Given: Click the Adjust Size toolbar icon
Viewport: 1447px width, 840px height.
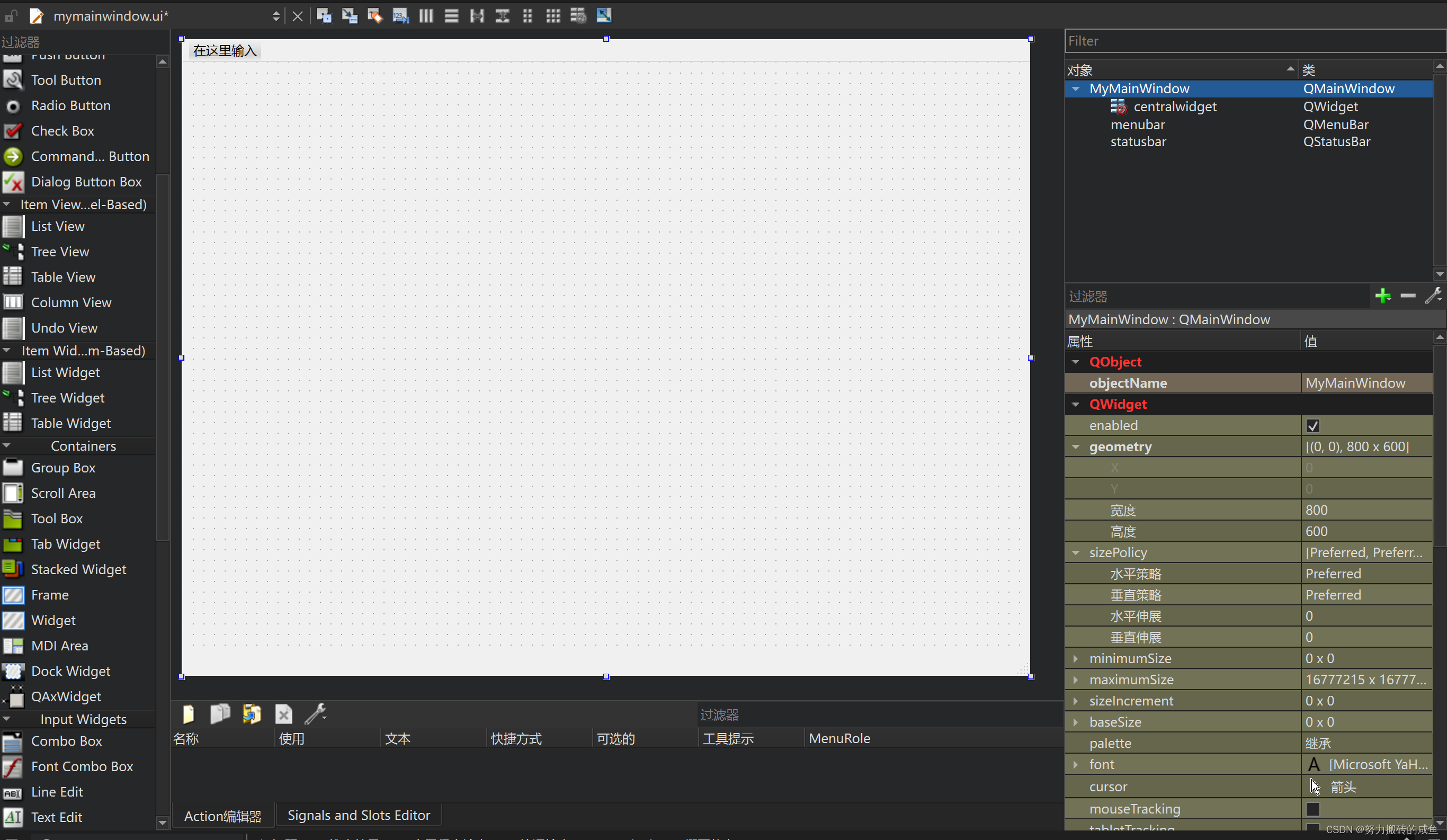Looking at the screenshot, I should point(603,15).
